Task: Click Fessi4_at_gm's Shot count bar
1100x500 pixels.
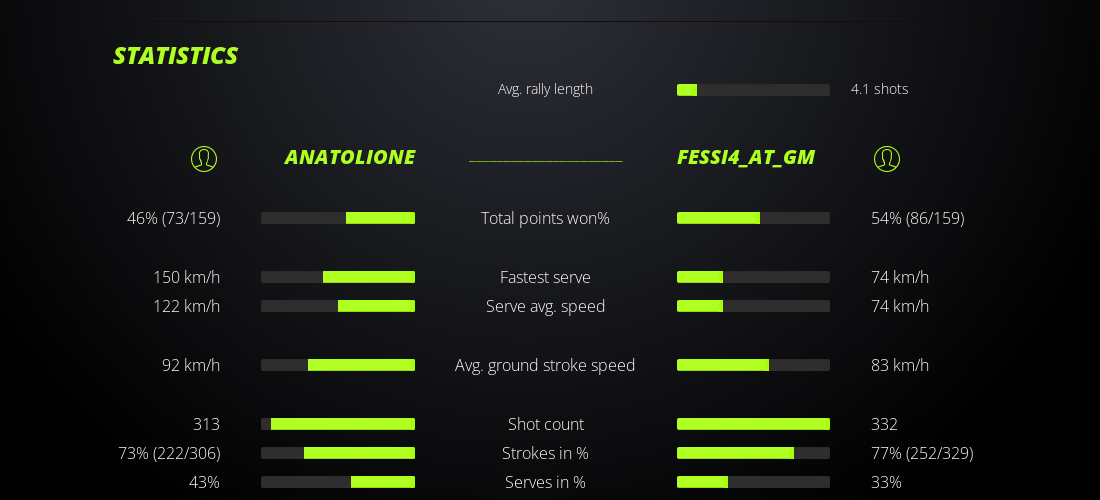Action: [753, 424]
